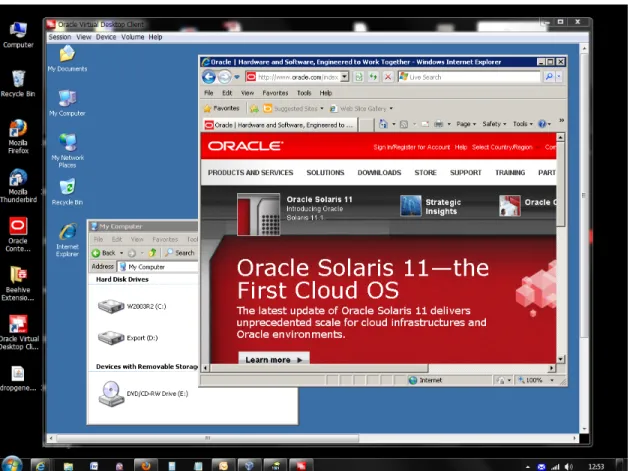Click the Internet Explorer Back arrow button
Screen dimensions: 630x471
pyautogui.click(x=209, y=77)
